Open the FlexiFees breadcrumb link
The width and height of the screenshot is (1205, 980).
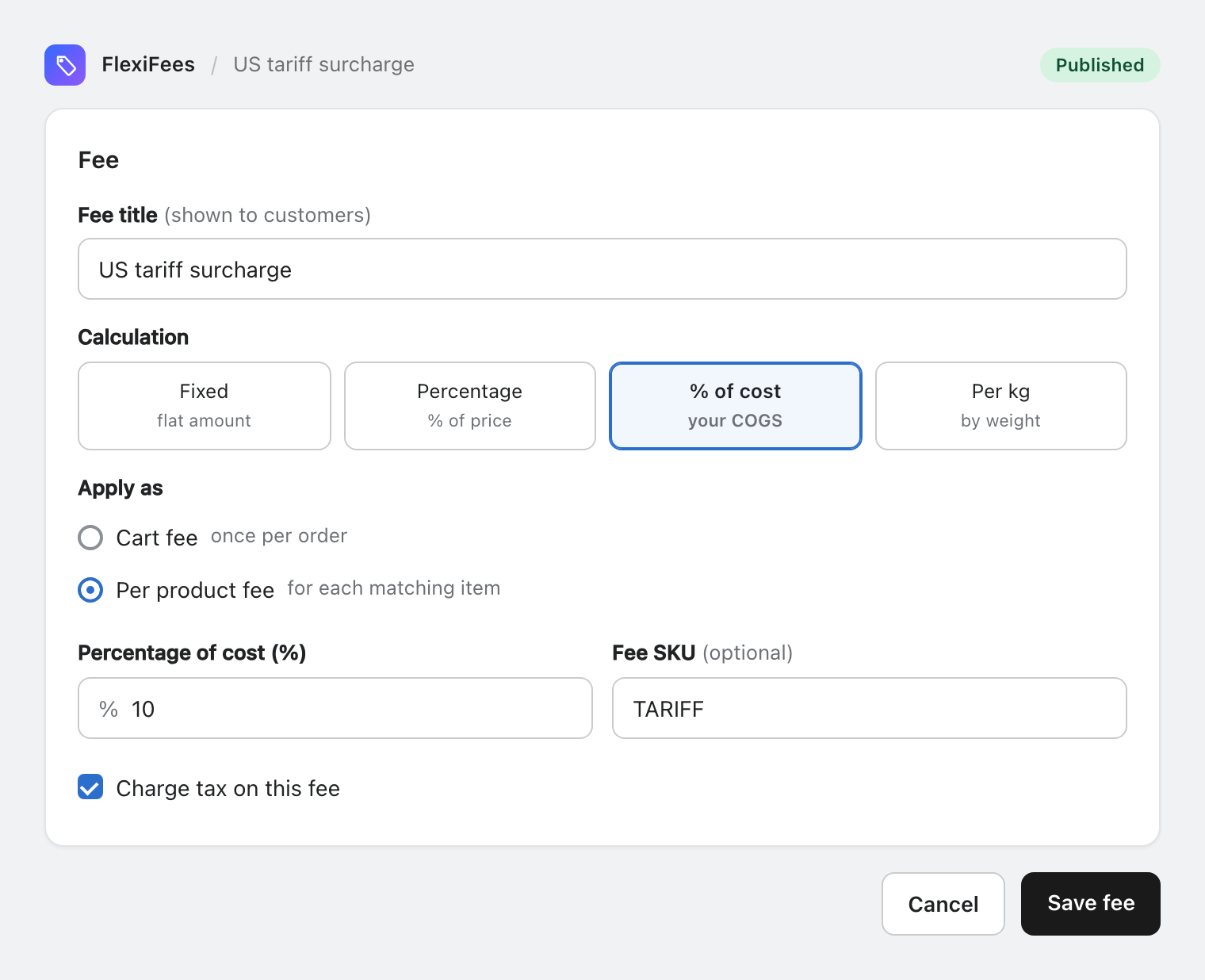coord(148,65)
